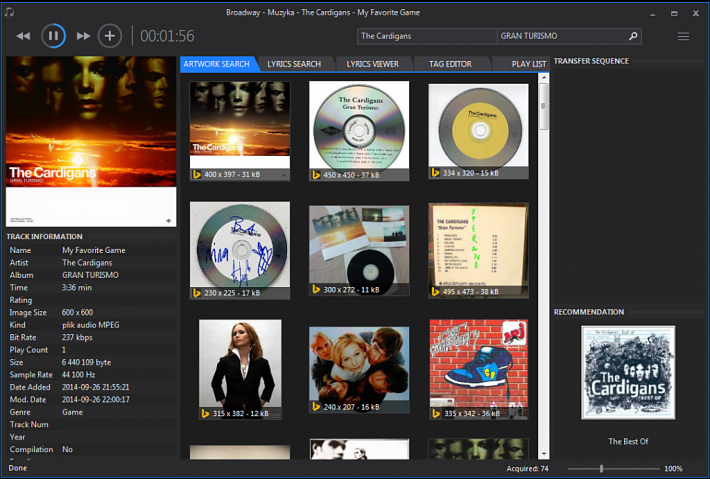The width and height of the screenshot is (710, 479).
Task: Switch to the Artwork Search tab
Action: (216, 64)
